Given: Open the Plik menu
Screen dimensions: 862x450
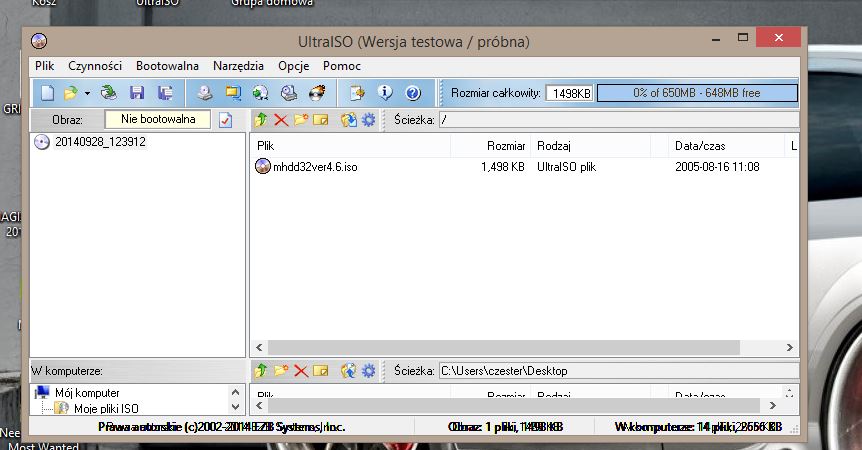Looking at the screenshot, I should [x=45, y=66].
